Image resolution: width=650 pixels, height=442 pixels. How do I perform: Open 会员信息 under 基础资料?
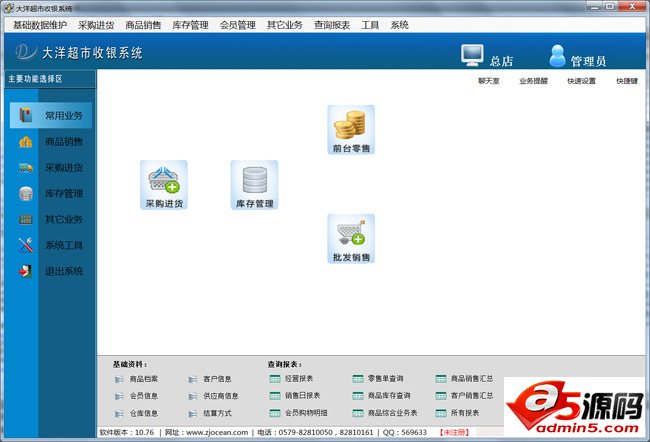(136, 396)
